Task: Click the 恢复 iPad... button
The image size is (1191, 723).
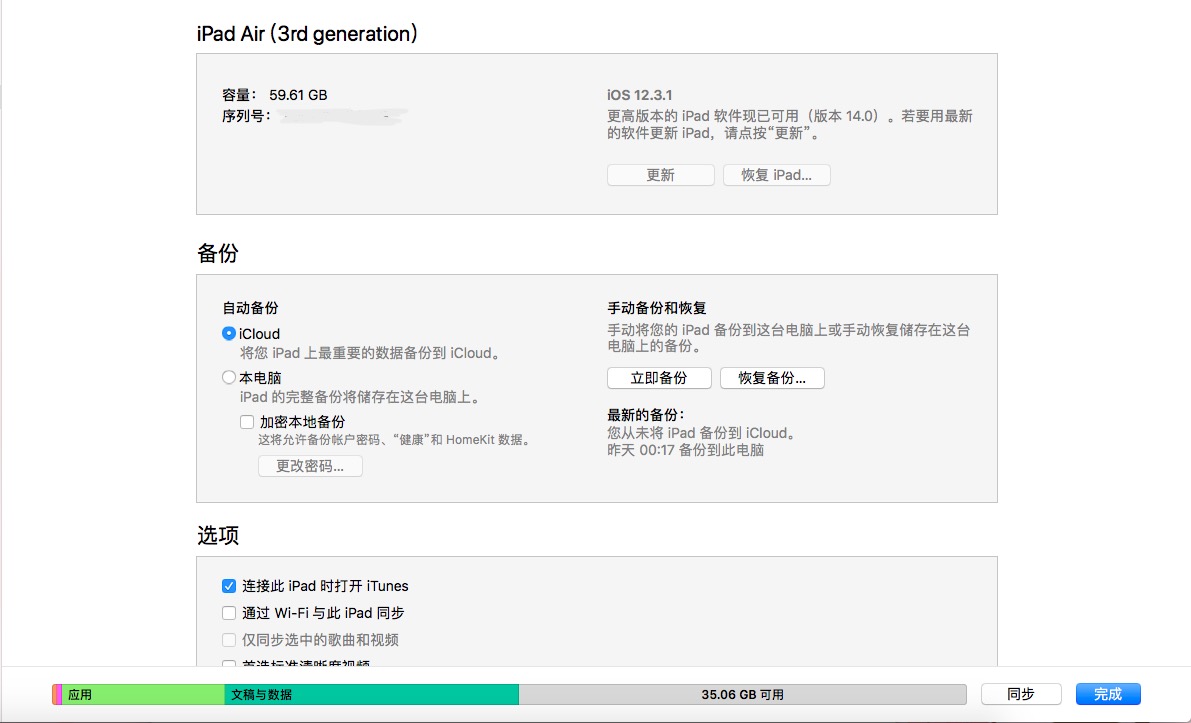Action: 776,175
